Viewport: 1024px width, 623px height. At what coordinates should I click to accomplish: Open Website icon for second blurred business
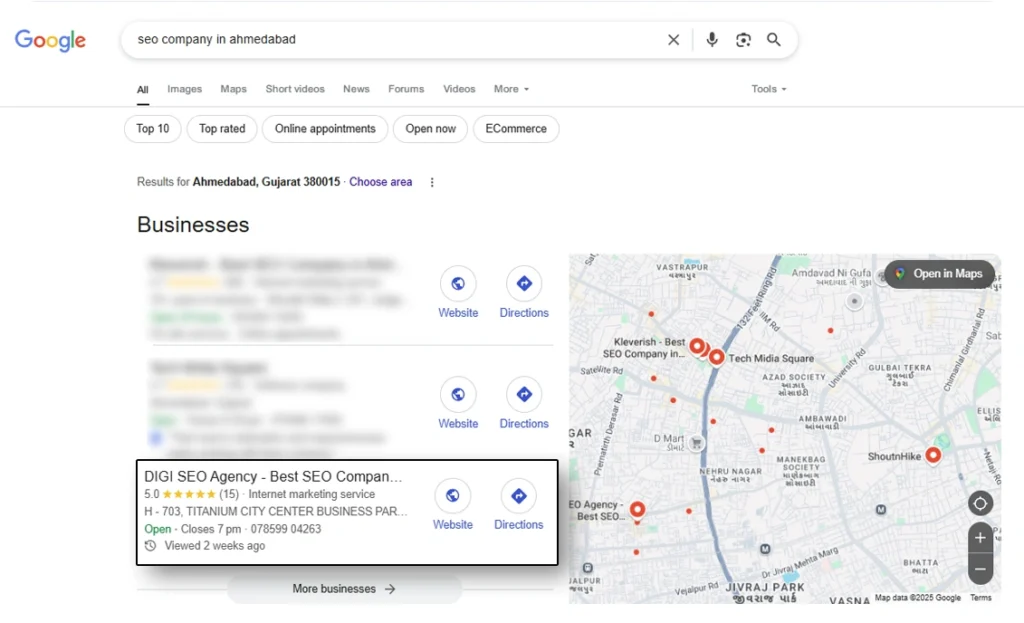pos(458,394)
